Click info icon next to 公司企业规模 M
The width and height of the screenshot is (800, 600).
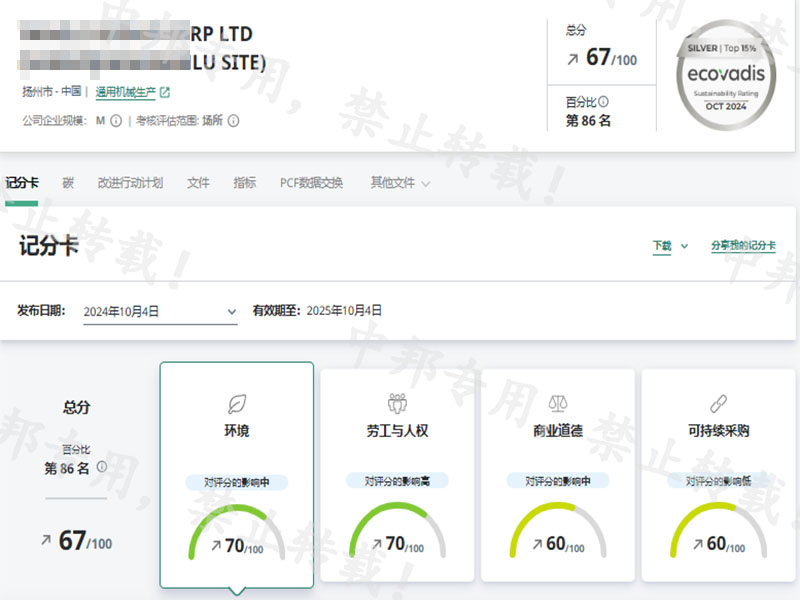[x=116, y=121]
